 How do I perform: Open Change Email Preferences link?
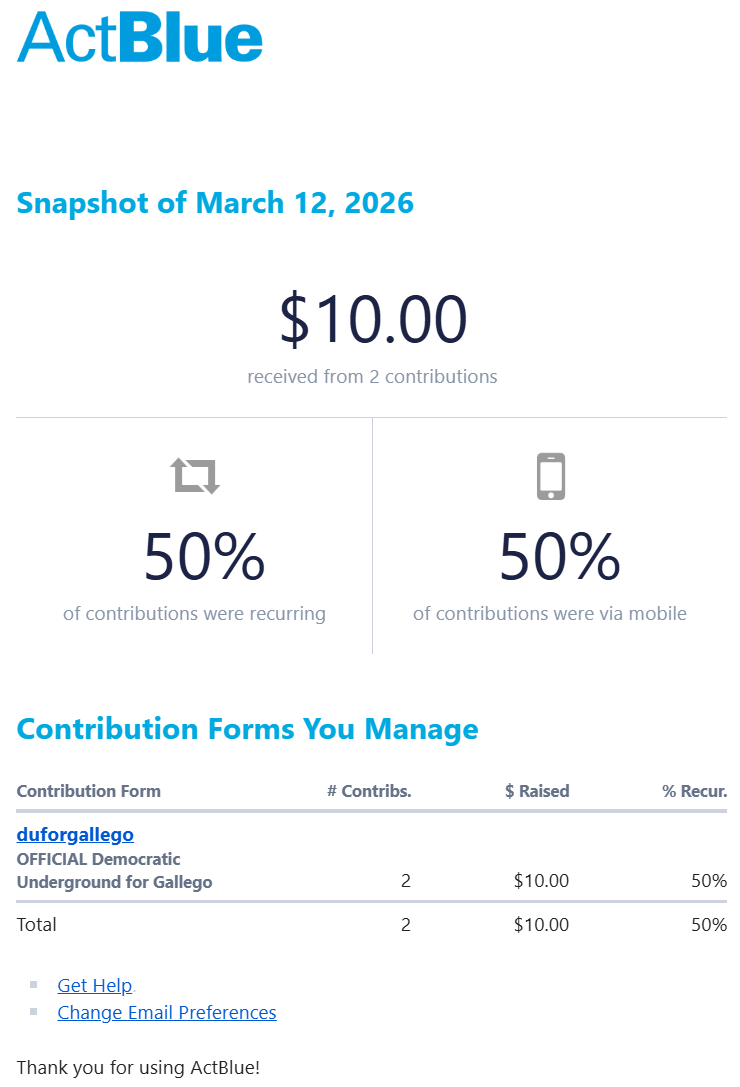(x=167, y=1013)
